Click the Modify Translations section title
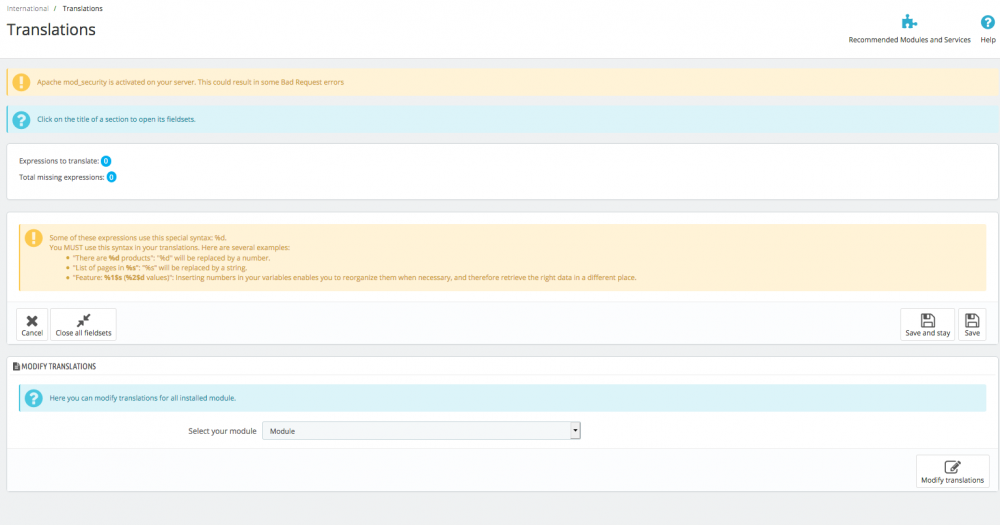This screenshot has height=525, width=1000. click(59, 366)
